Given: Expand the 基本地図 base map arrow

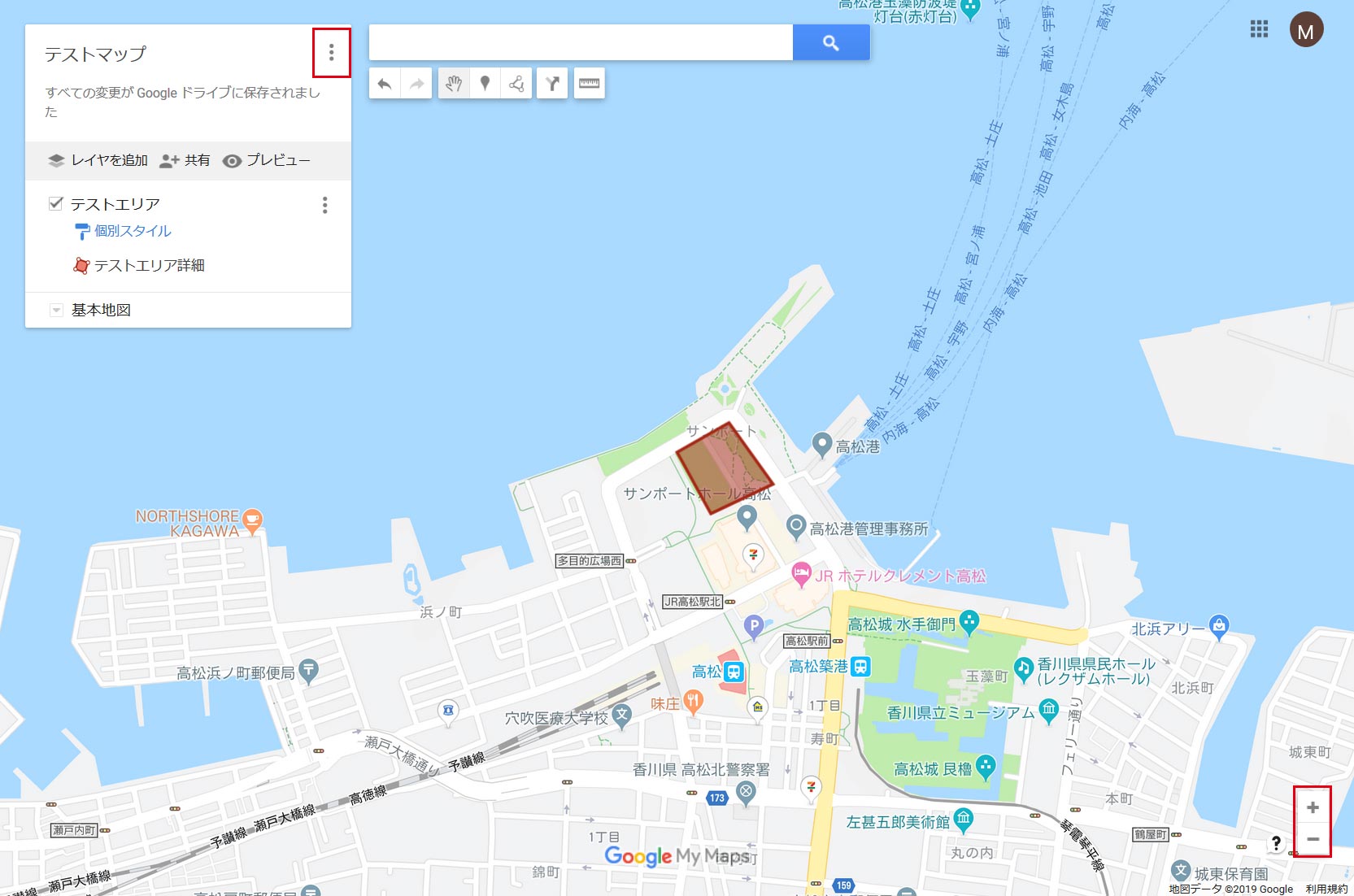Looking at the screenshot, I should click(x=56, y=311).
